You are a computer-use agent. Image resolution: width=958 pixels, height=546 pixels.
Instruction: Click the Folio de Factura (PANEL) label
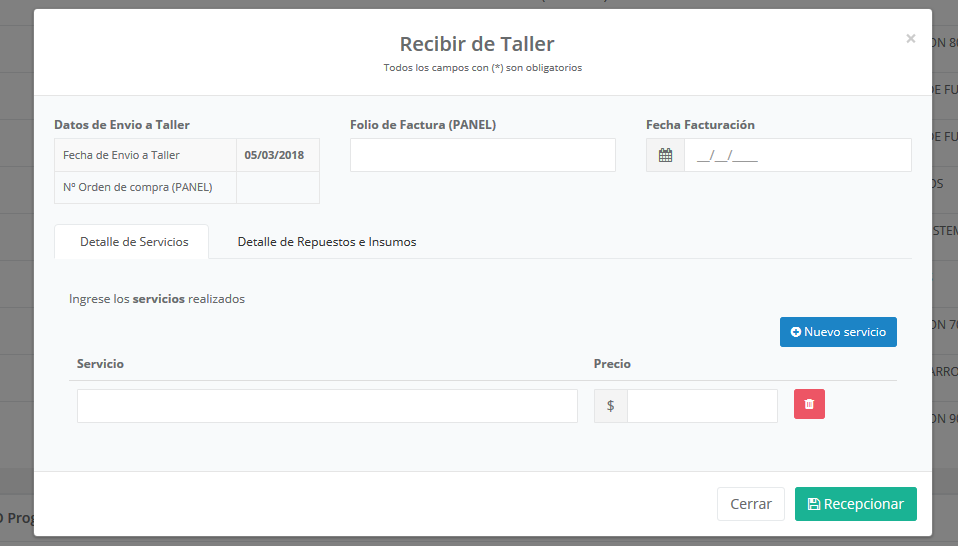pos(423,125)
